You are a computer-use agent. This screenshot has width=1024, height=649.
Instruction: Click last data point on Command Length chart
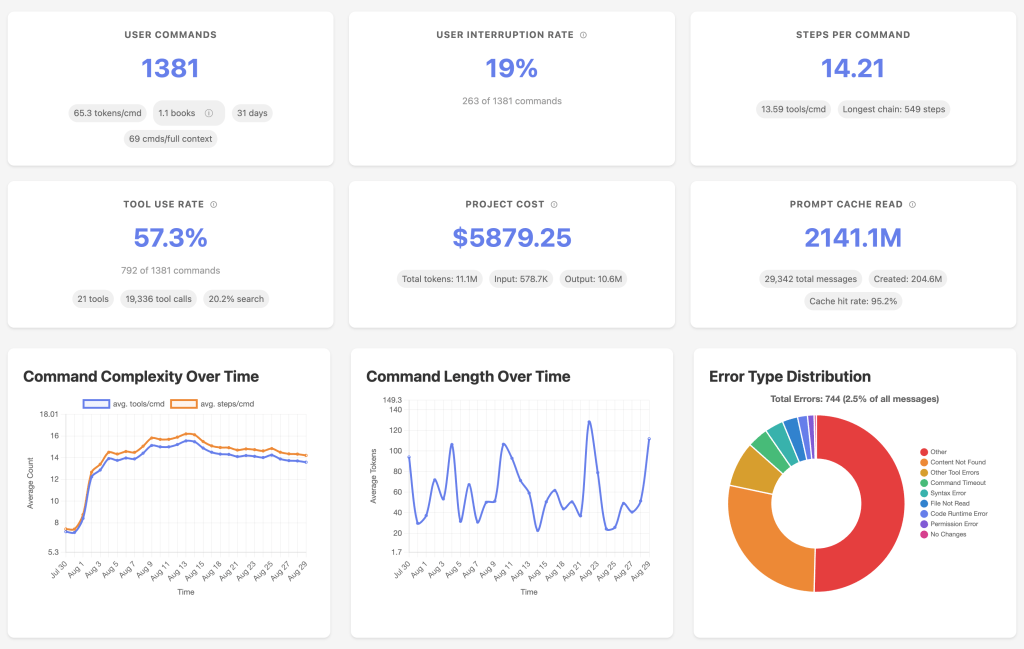click(649, 438)
